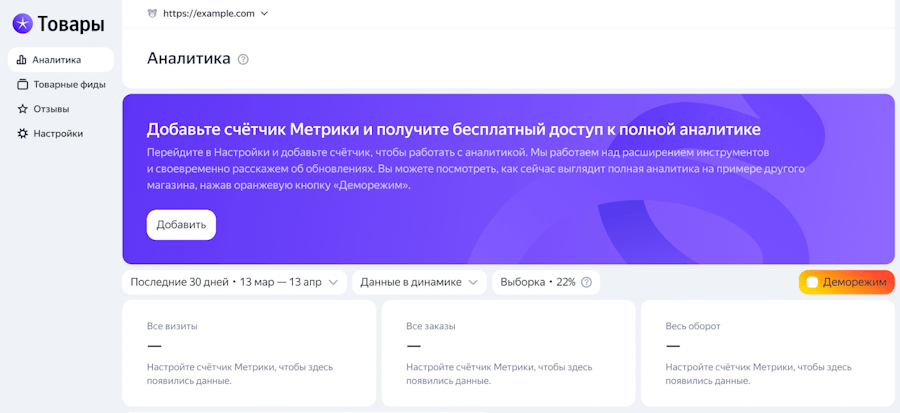
Task: Select the Все визиты card
Action: point(250,352)
